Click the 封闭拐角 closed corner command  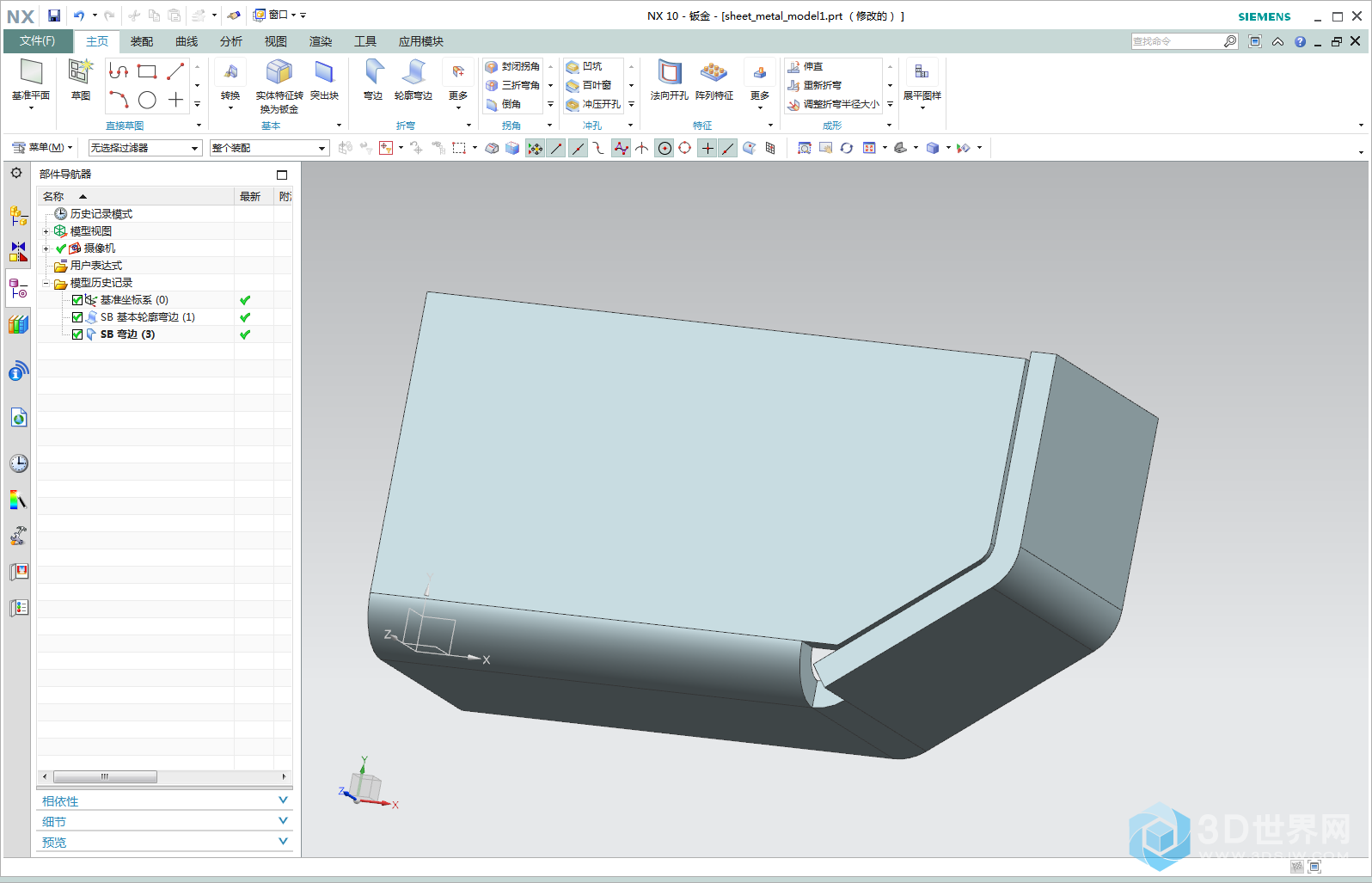pyautogui.click(x=513, y=66)
